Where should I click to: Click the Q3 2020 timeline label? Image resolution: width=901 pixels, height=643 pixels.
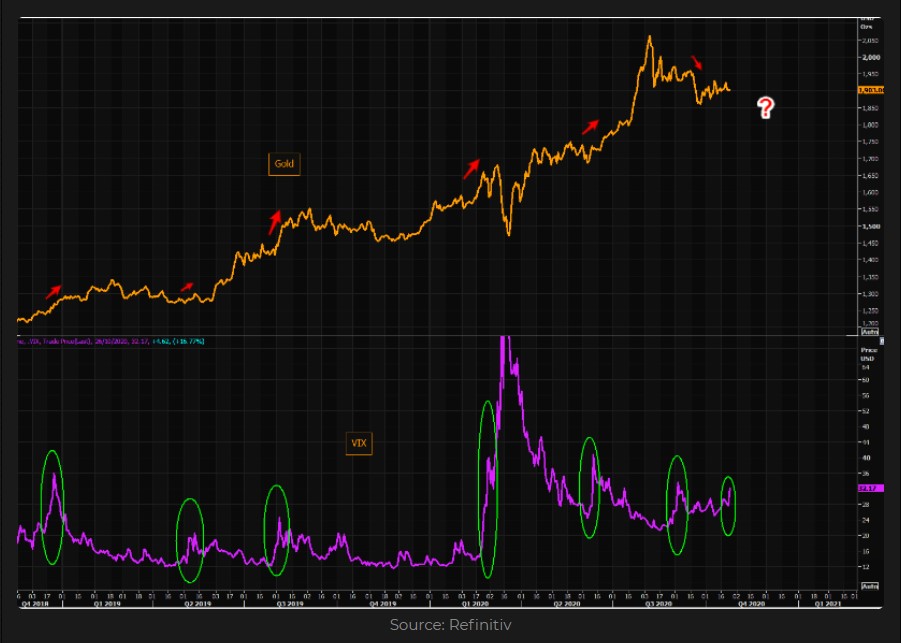[x=659, y=604]
